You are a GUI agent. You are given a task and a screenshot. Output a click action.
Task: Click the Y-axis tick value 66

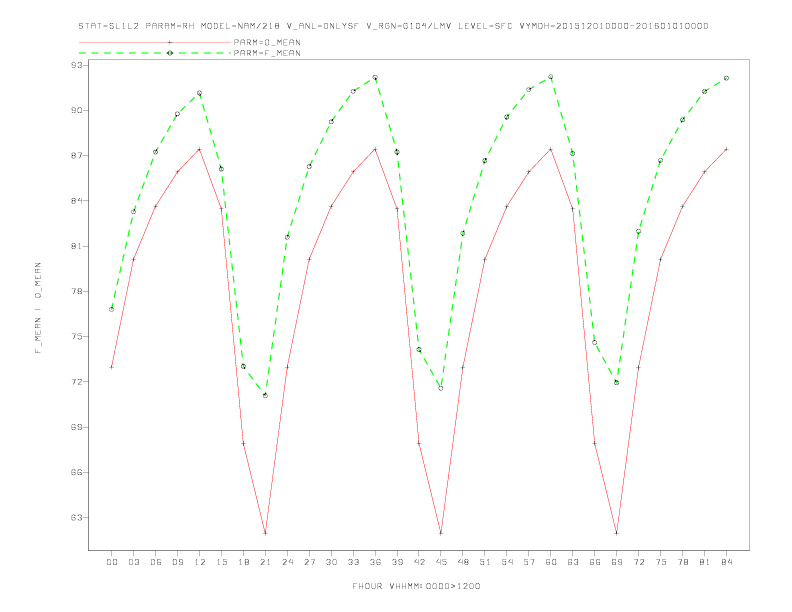pos(77,473)
